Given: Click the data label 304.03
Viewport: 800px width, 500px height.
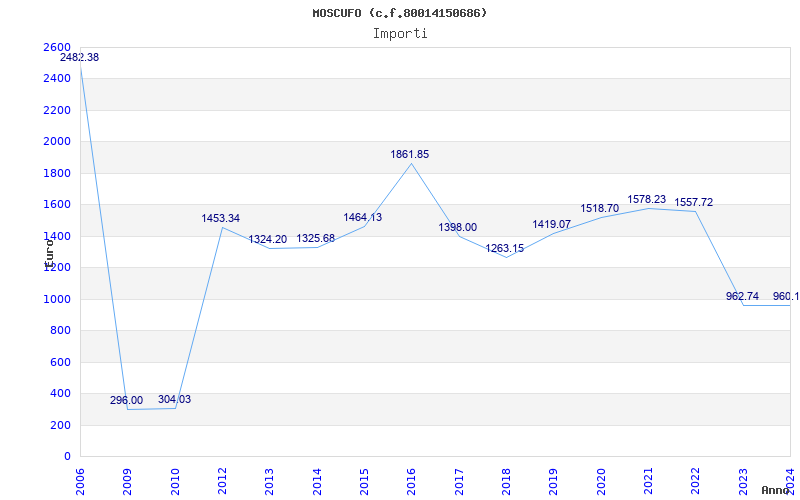Looking at the screenshot, I should pyautogui.click(x=174, y=399).
